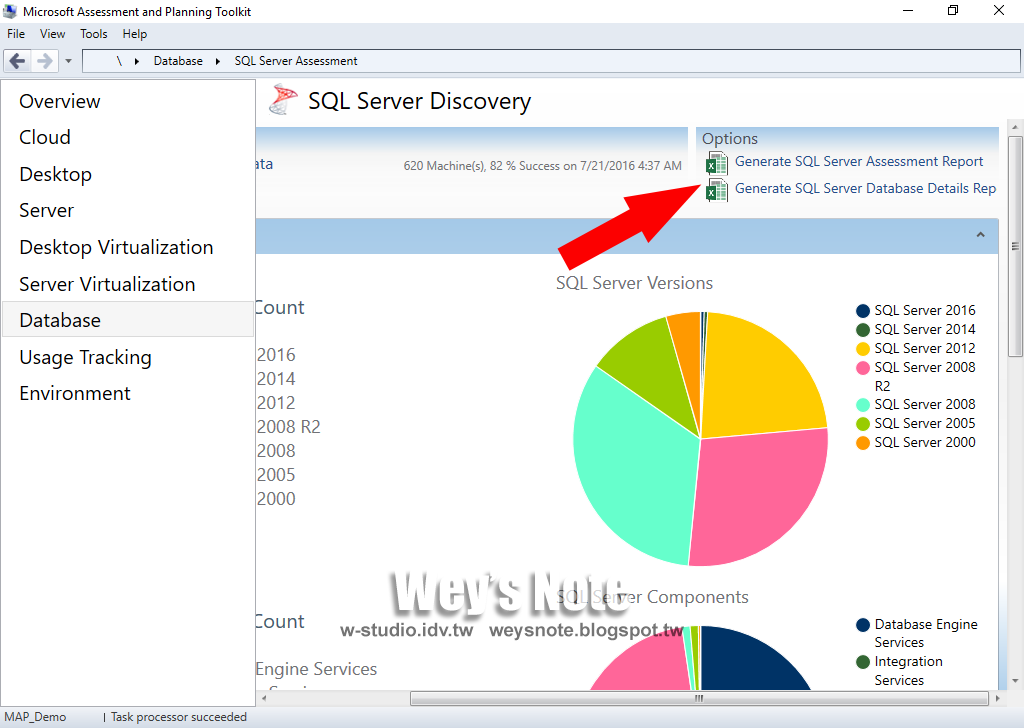This screenshot has width=1024, height=728.
Task: Collapse the SQL Server Versions panel chevron
Action: pyautogui.click(x=981, y=234)
